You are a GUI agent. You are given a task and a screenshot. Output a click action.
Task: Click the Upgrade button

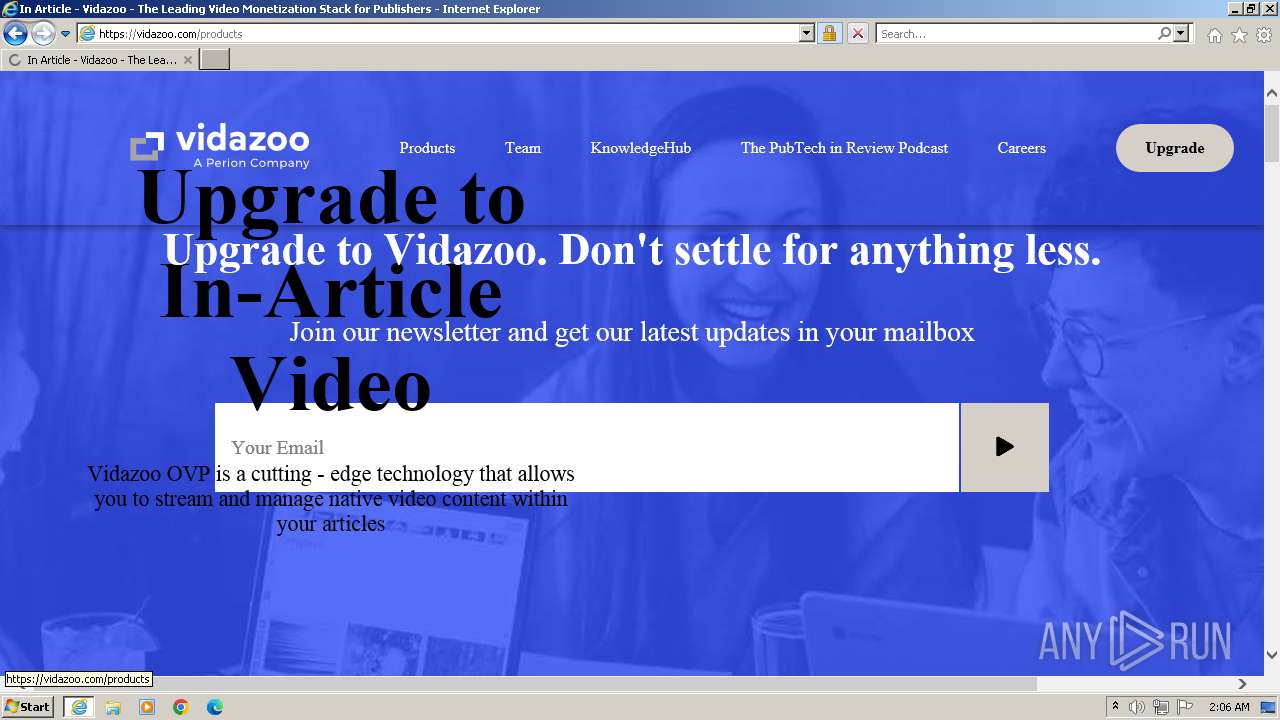pos(1175,148)
